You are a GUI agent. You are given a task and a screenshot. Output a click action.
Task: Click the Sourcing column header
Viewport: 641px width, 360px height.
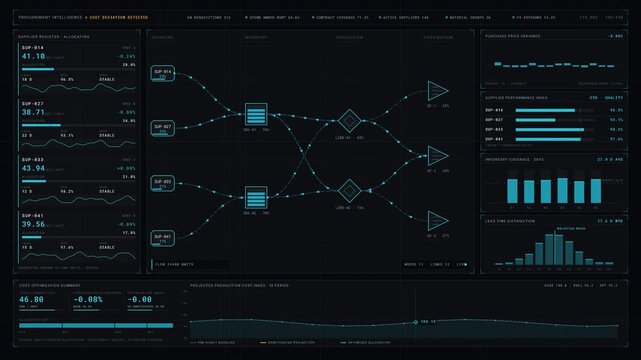click(163, 38)
